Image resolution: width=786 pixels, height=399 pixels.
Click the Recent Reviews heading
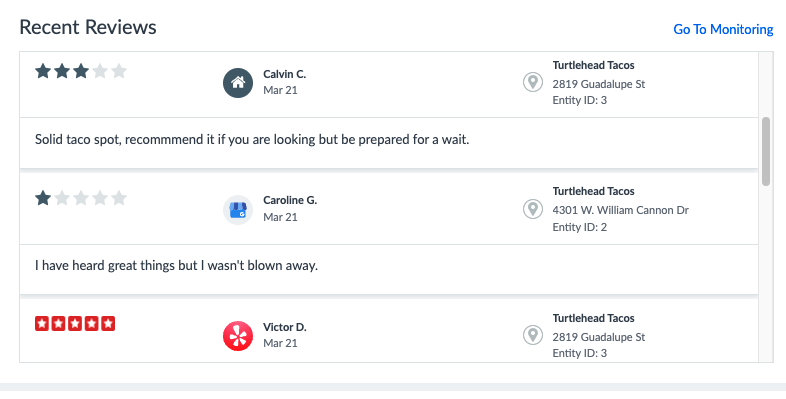coord(88,27)
